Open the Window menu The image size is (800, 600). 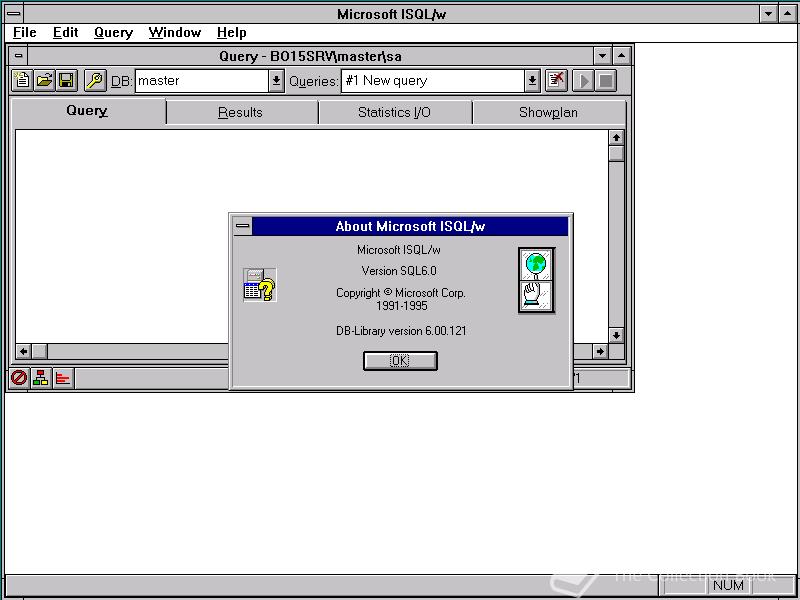tap(174, 33)
